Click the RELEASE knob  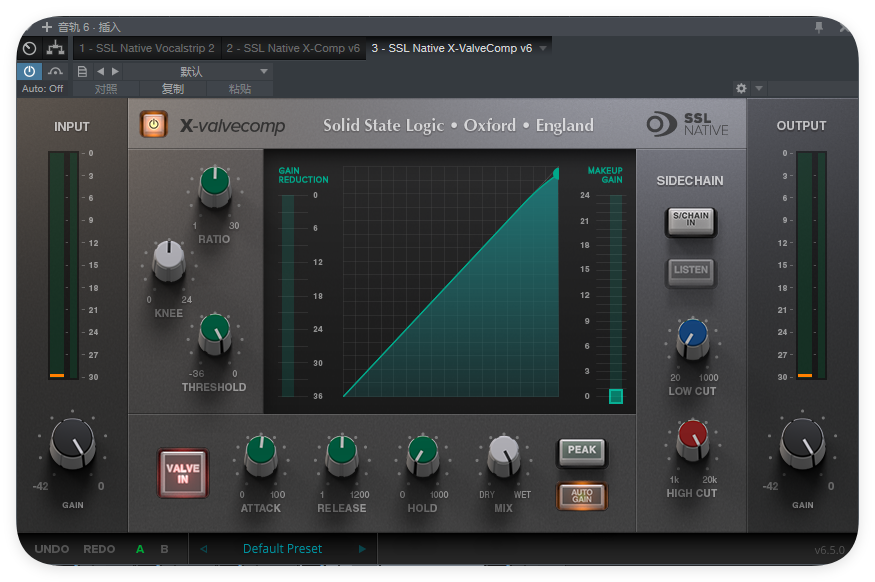(342, 455)
